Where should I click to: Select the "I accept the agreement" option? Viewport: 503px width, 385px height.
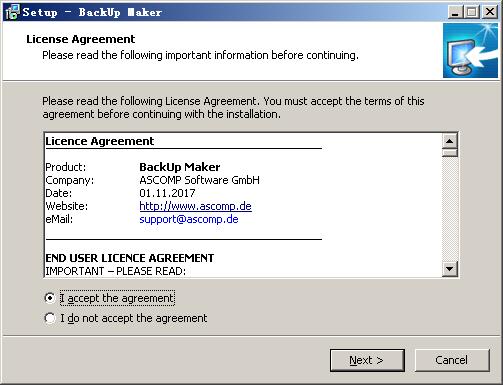[x=110, y=298]
